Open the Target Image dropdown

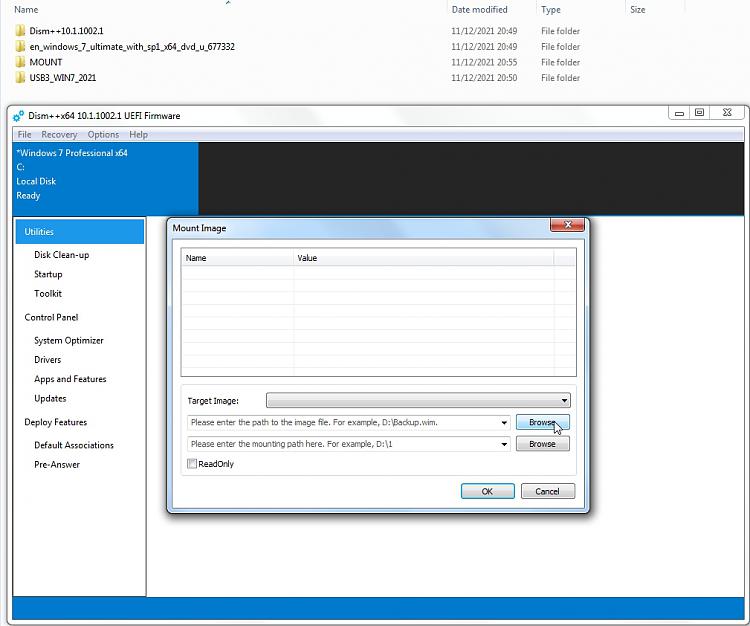point(418,400)
